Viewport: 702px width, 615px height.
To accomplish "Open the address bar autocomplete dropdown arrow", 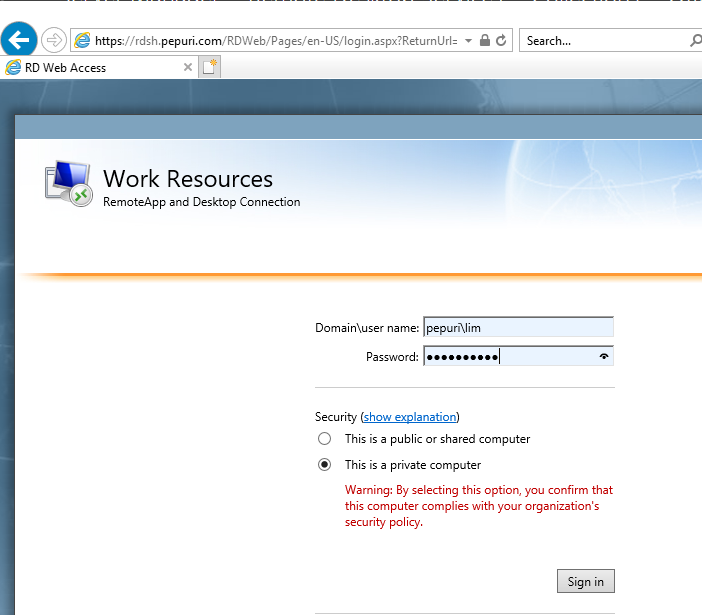I will click(468, 41).
